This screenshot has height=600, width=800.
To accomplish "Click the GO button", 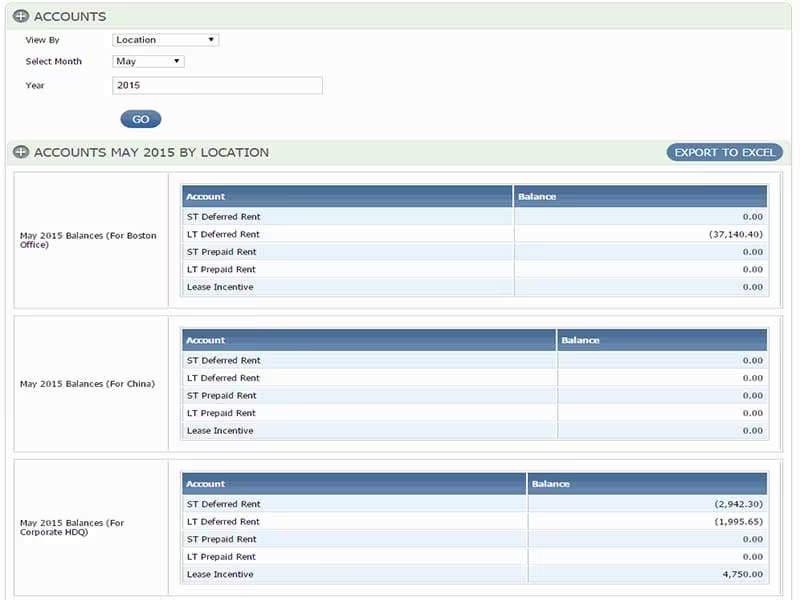I will pos(141,119).
